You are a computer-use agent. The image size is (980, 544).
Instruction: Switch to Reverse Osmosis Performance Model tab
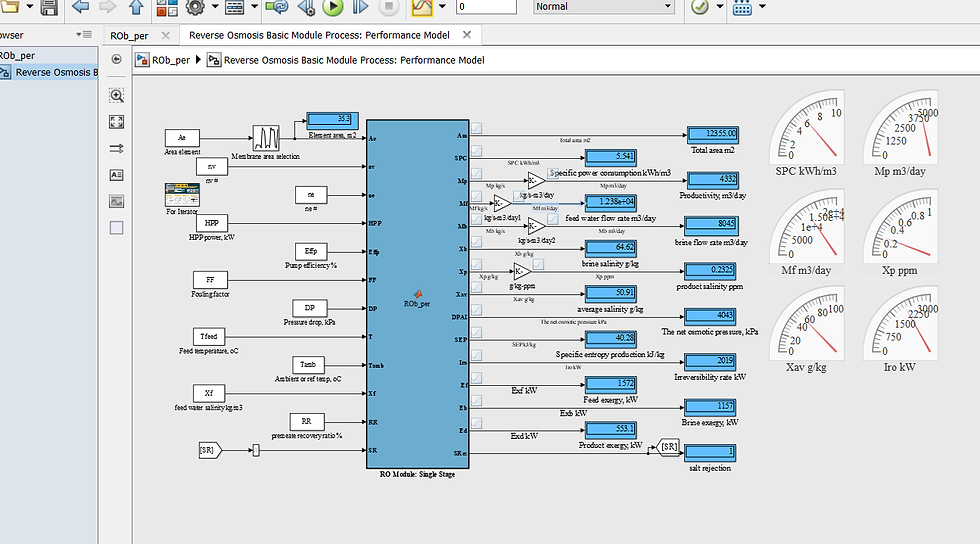point(319,35)
